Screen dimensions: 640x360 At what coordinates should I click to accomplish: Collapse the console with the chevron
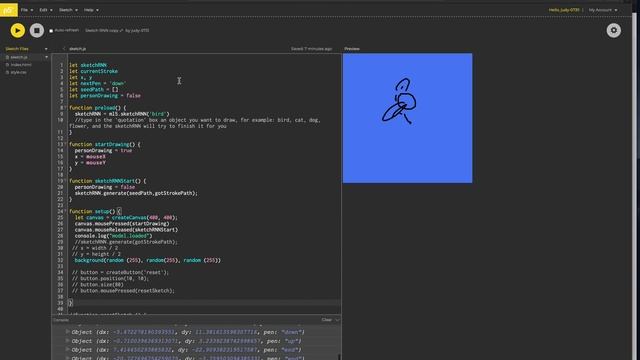pyautogui.click(x=337, y=320)
